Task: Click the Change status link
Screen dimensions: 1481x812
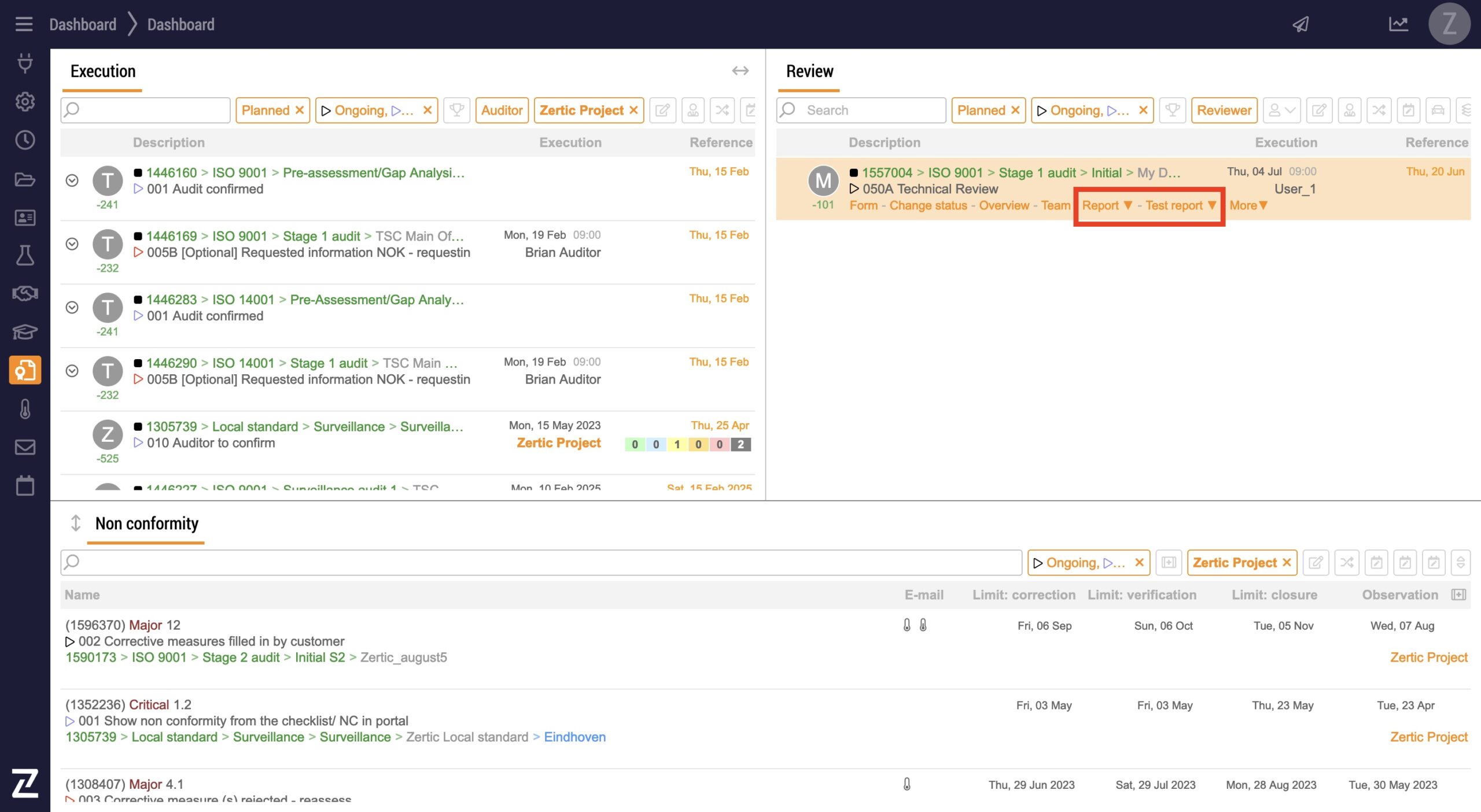Action: click(928, 205)
